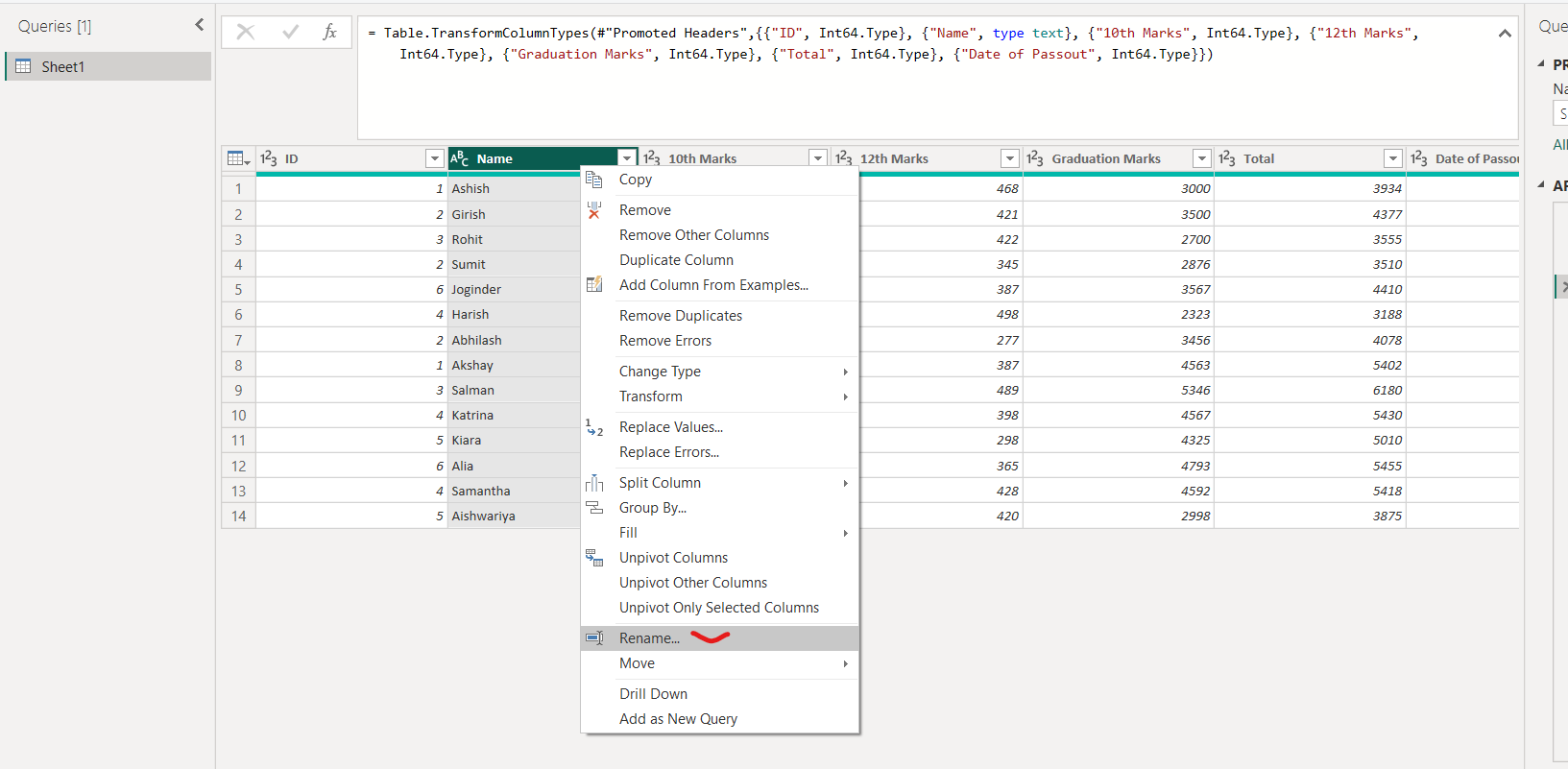Open the Total column filter dropdown
Image resolution: width=1568 pixels, height=769 pixels.
[1393, 158]
